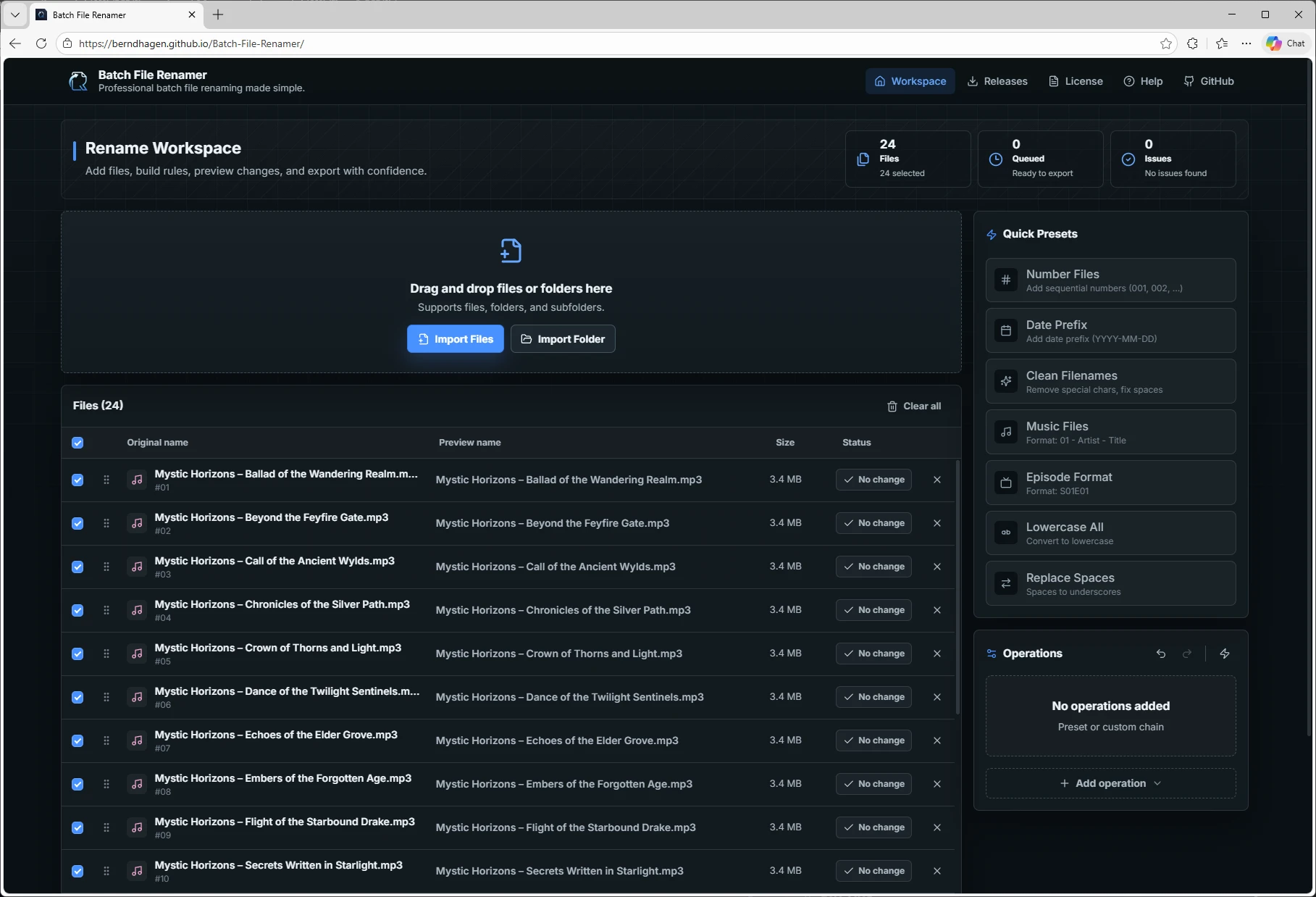Apply the Replace Spaces preset

coord(1110,583)
